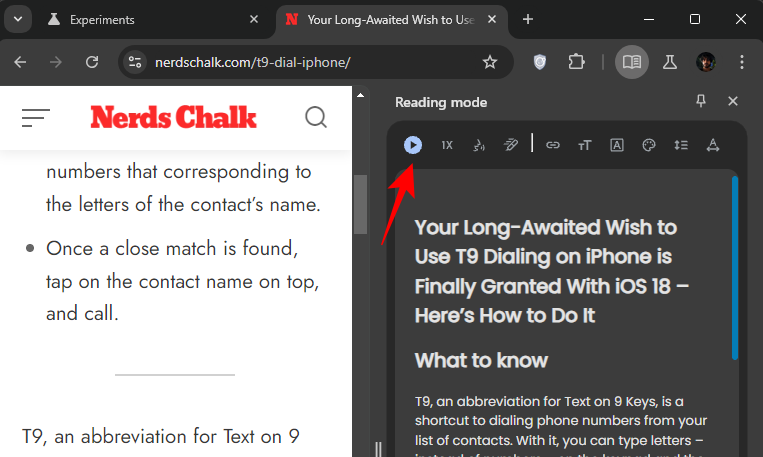The width and height of the screenshot is (763, 457).
Task: Open the color theme palette
Action: [648, 145]
